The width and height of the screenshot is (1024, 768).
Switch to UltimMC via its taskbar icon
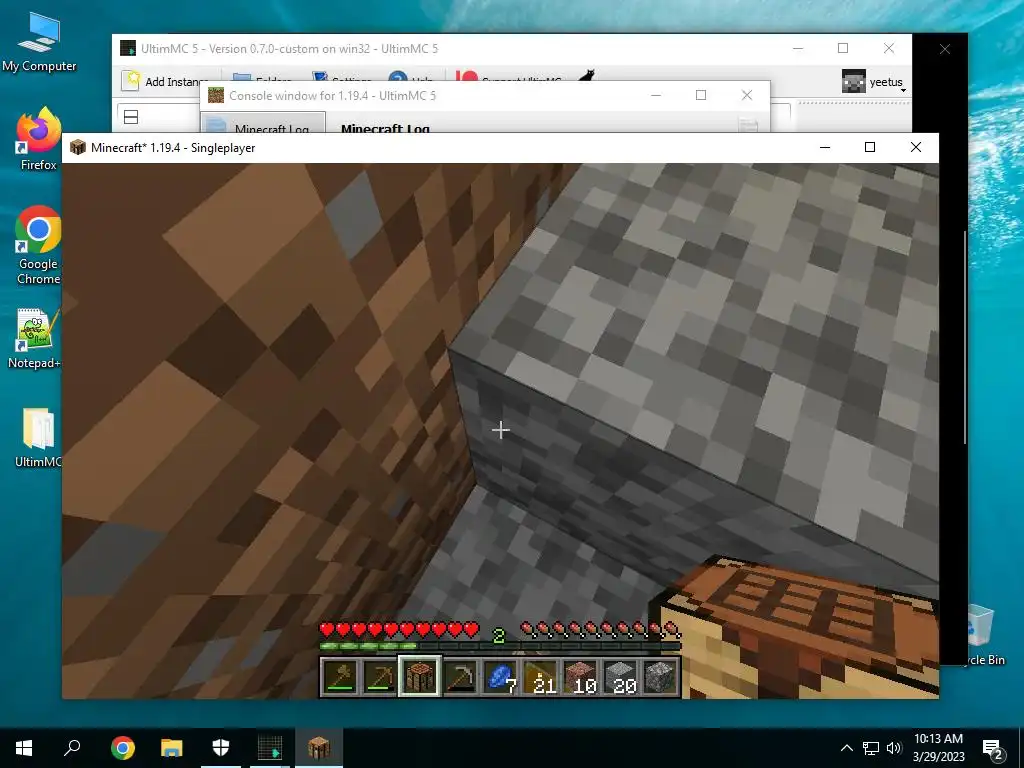[270, 748]
